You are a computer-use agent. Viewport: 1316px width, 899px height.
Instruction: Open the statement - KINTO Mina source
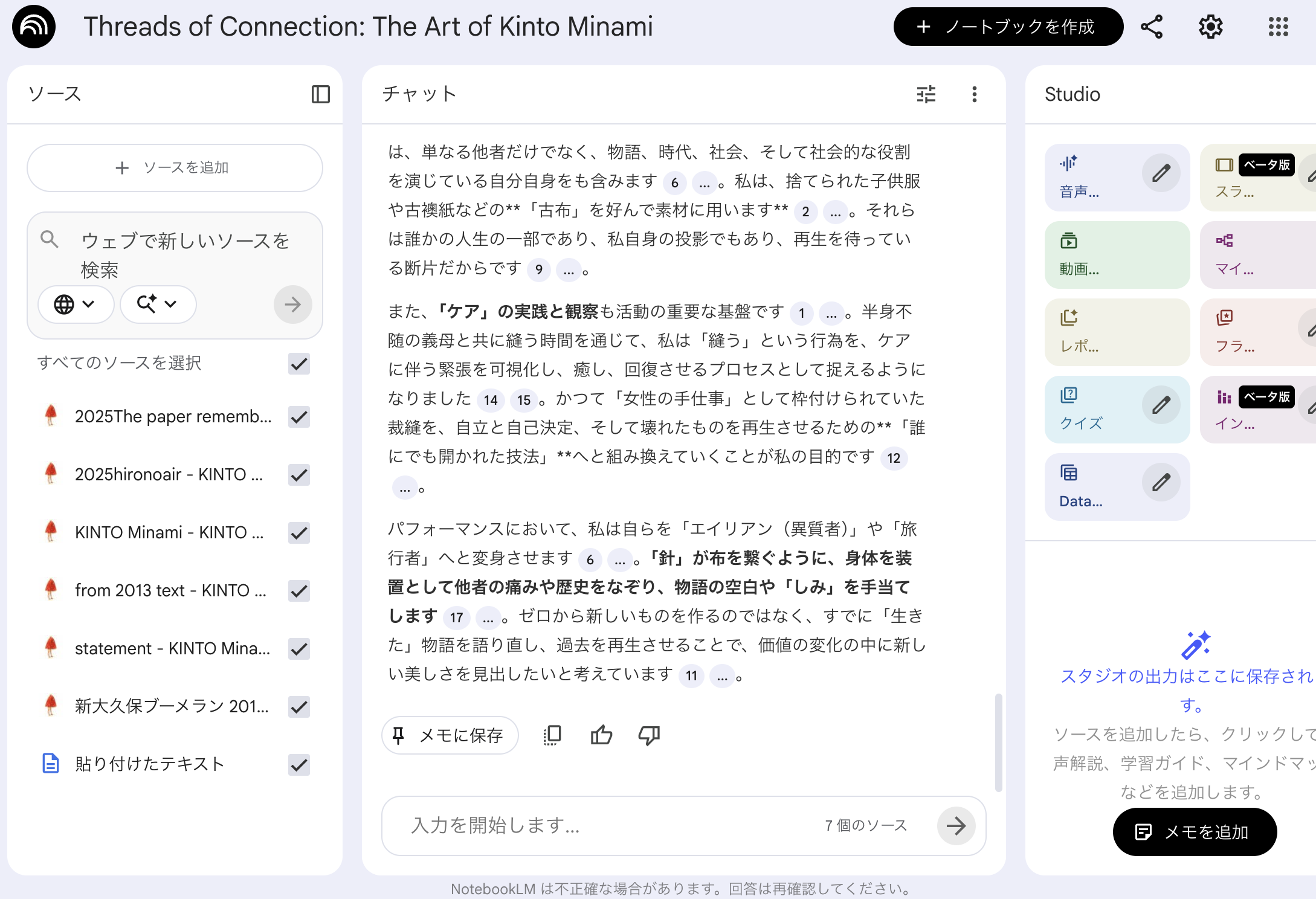[x=172, y=648]
